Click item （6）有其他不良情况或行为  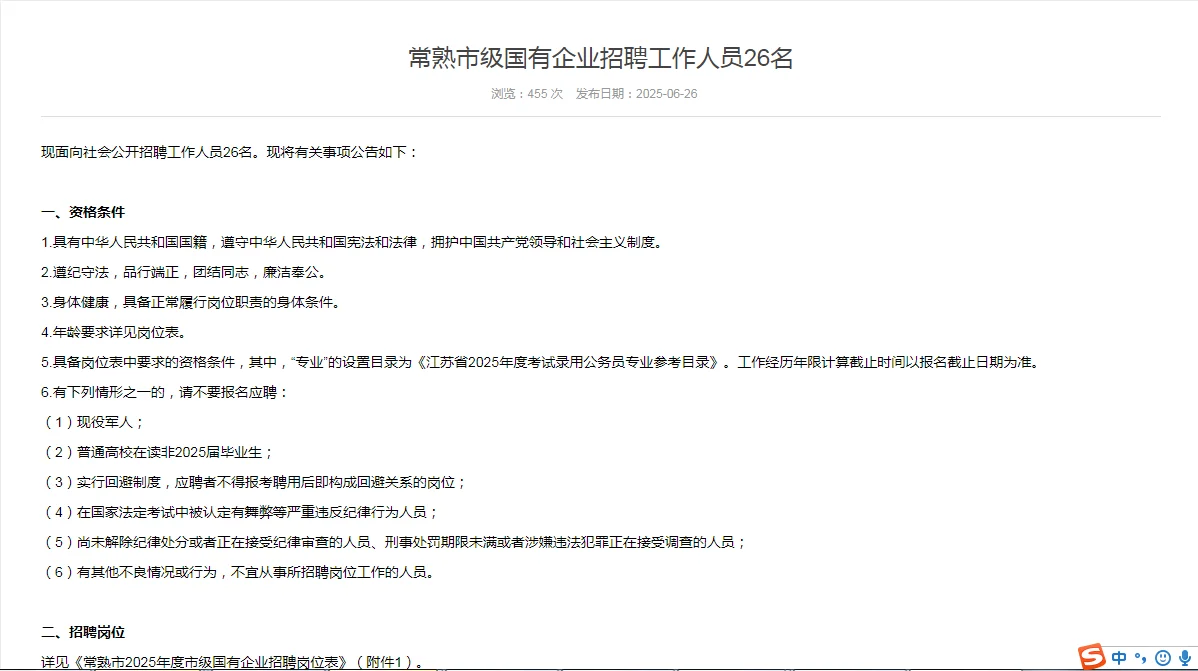pyautogui.click(x=238, y=572)
